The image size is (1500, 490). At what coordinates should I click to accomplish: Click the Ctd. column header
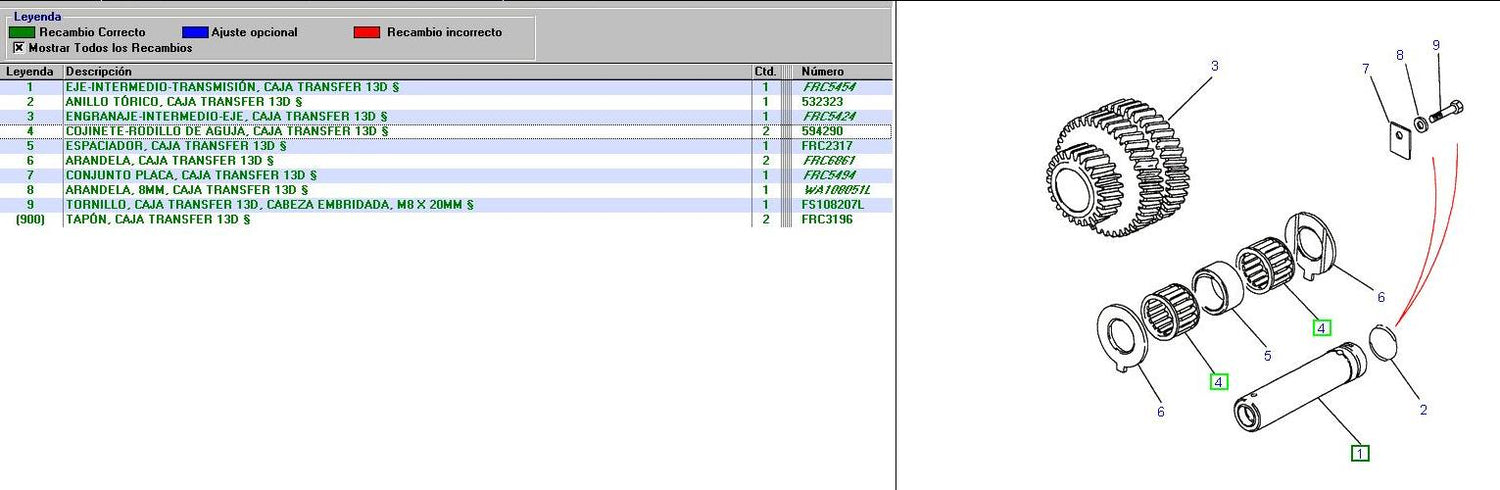(765, 72)
